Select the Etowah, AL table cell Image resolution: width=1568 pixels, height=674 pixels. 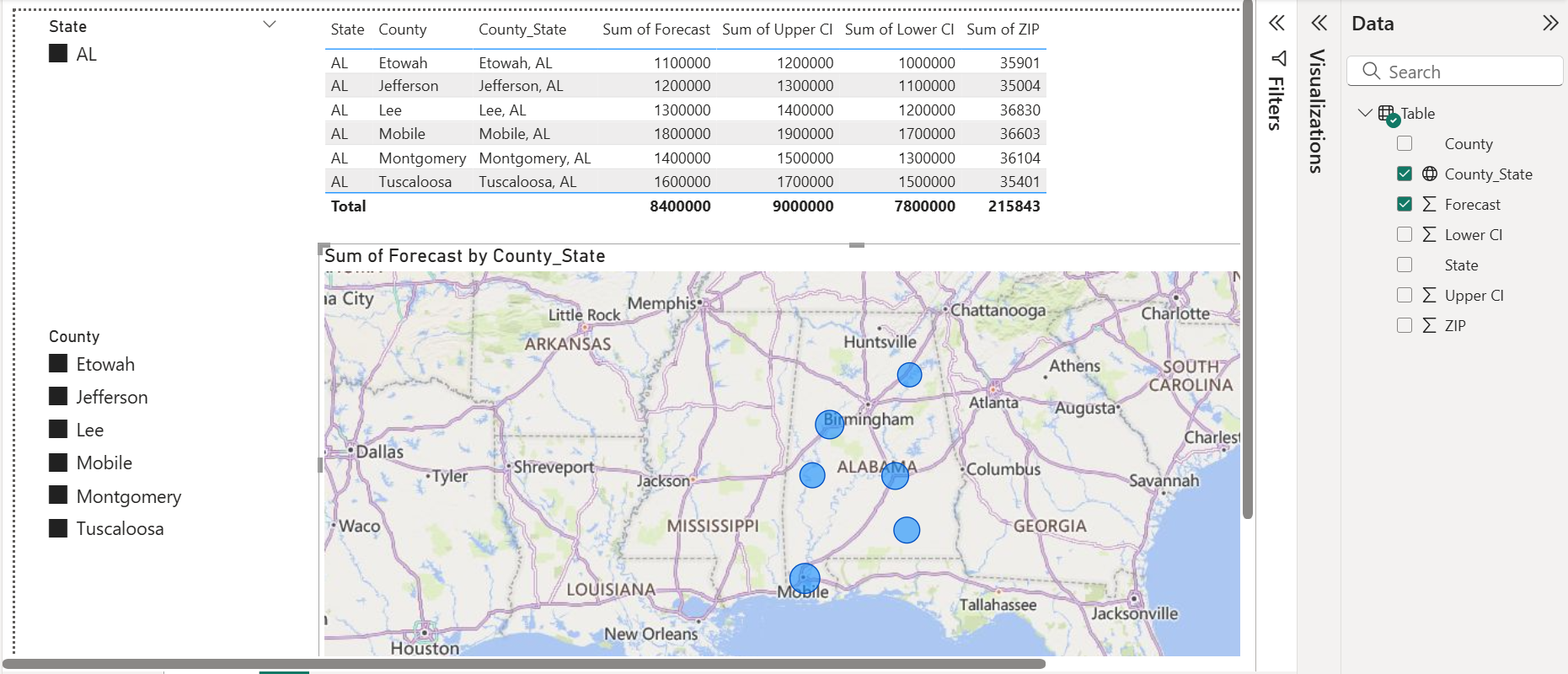pyautogui.click(x=516, y=63)
